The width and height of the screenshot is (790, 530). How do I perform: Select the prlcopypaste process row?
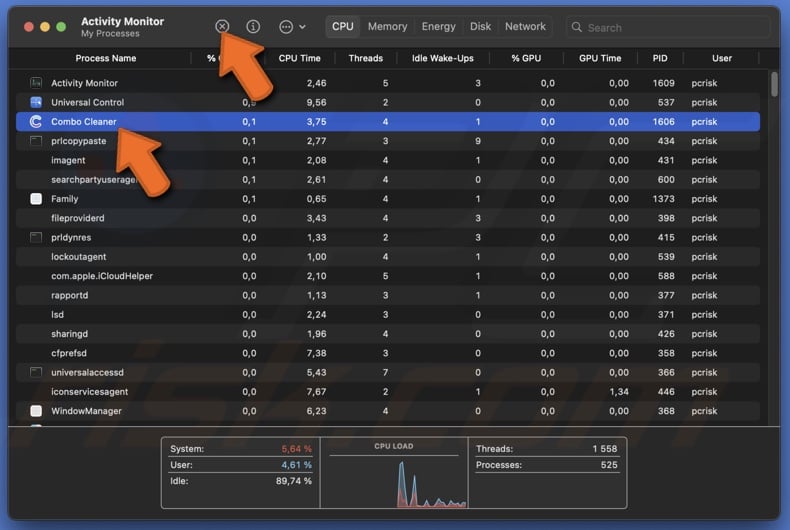(x=388, y=141)
